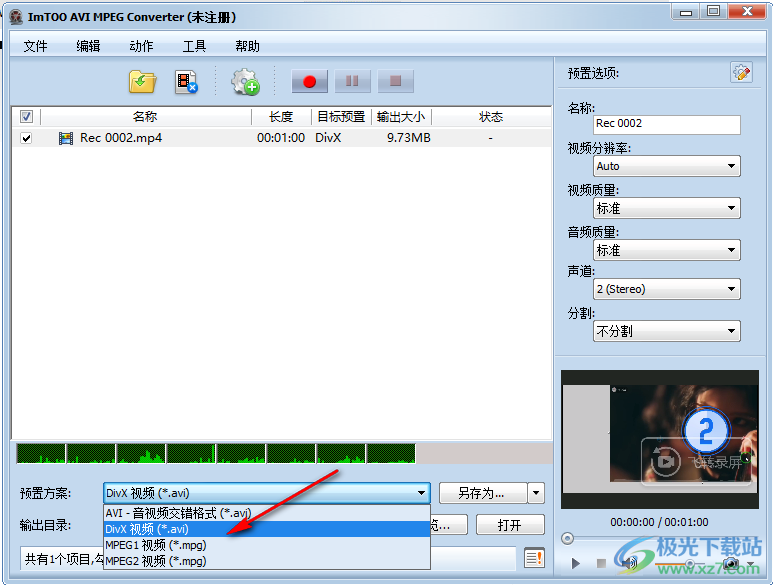Open the arrow next to 另存为

[536, 493]
